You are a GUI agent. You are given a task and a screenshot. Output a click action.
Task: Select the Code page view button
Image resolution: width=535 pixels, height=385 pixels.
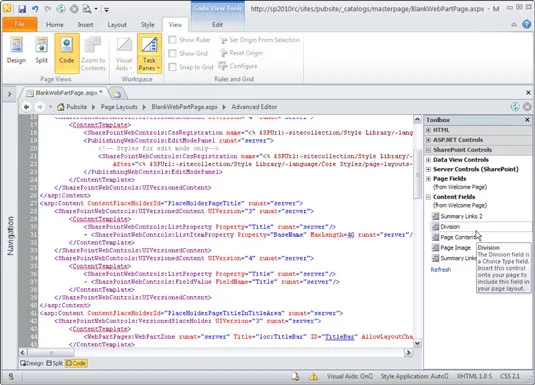click(67, 53)
